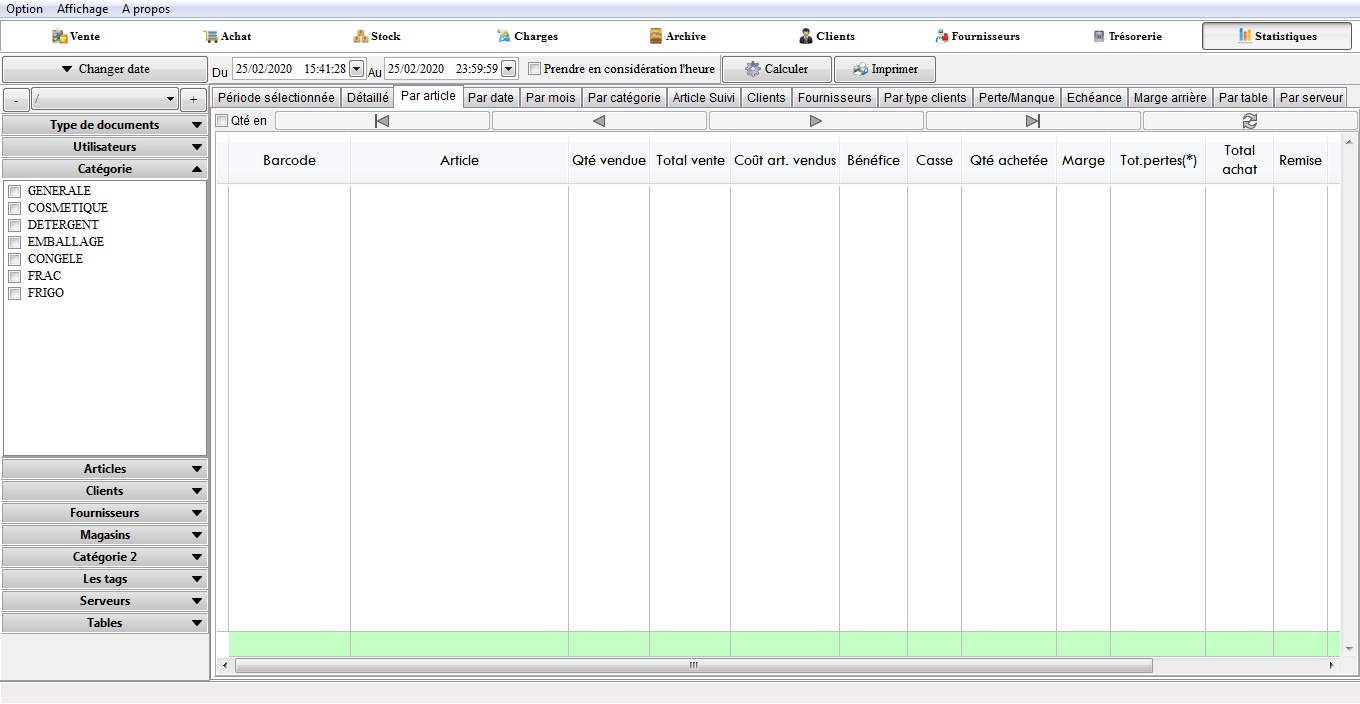Click the Article column header

(459, 160)
